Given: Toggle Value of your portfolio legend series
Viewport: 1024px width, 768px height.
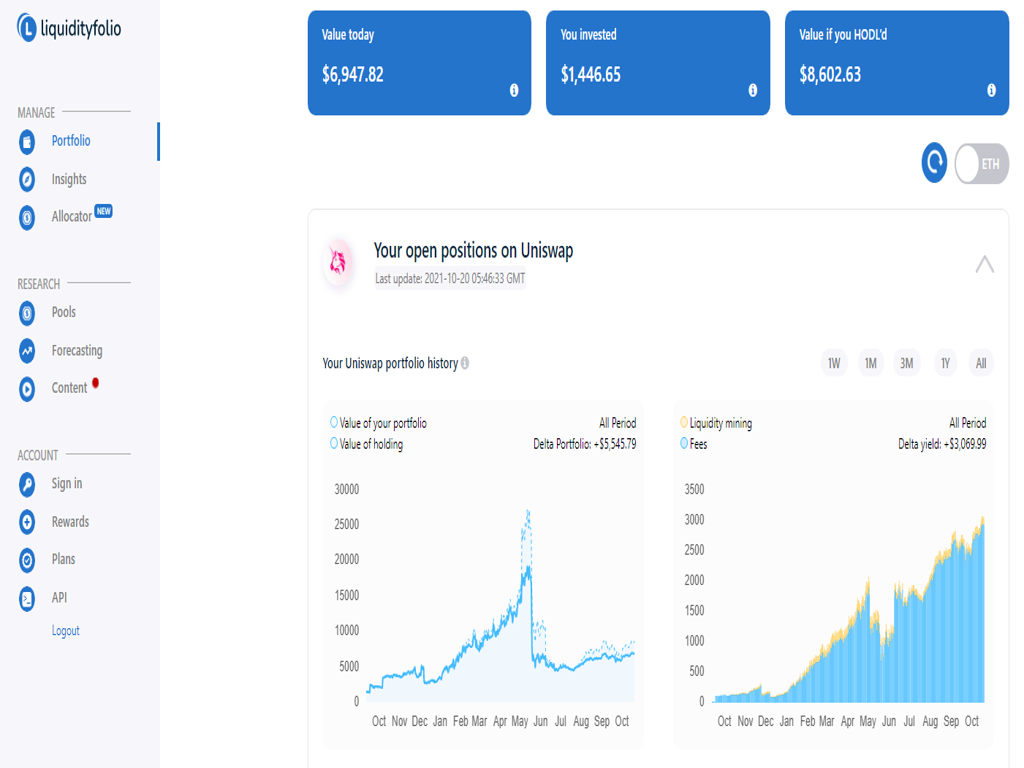Looking at the screenshot, I should [x=334, y=423].
